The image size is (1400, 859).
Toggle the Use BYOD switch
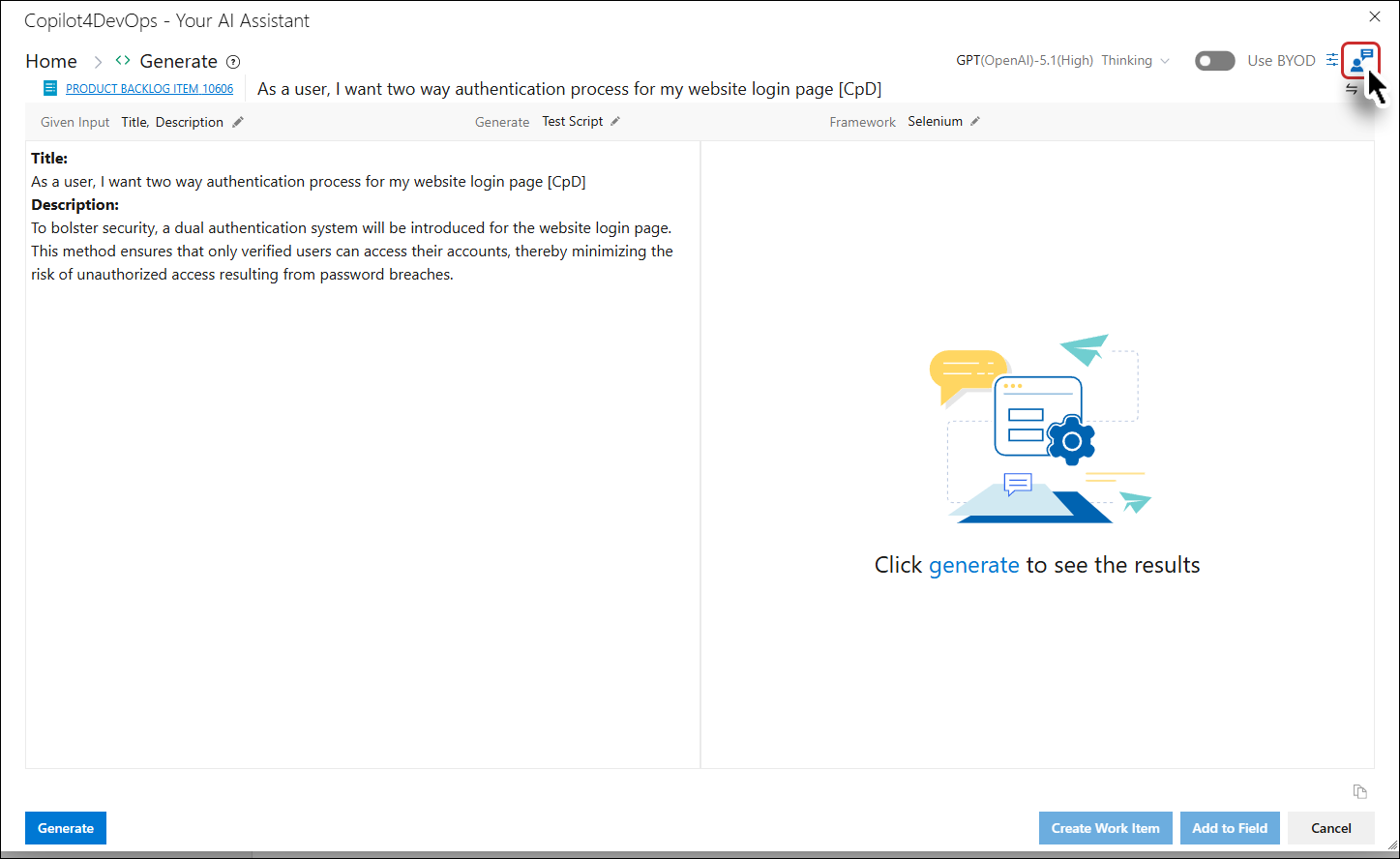(1214, 61)
